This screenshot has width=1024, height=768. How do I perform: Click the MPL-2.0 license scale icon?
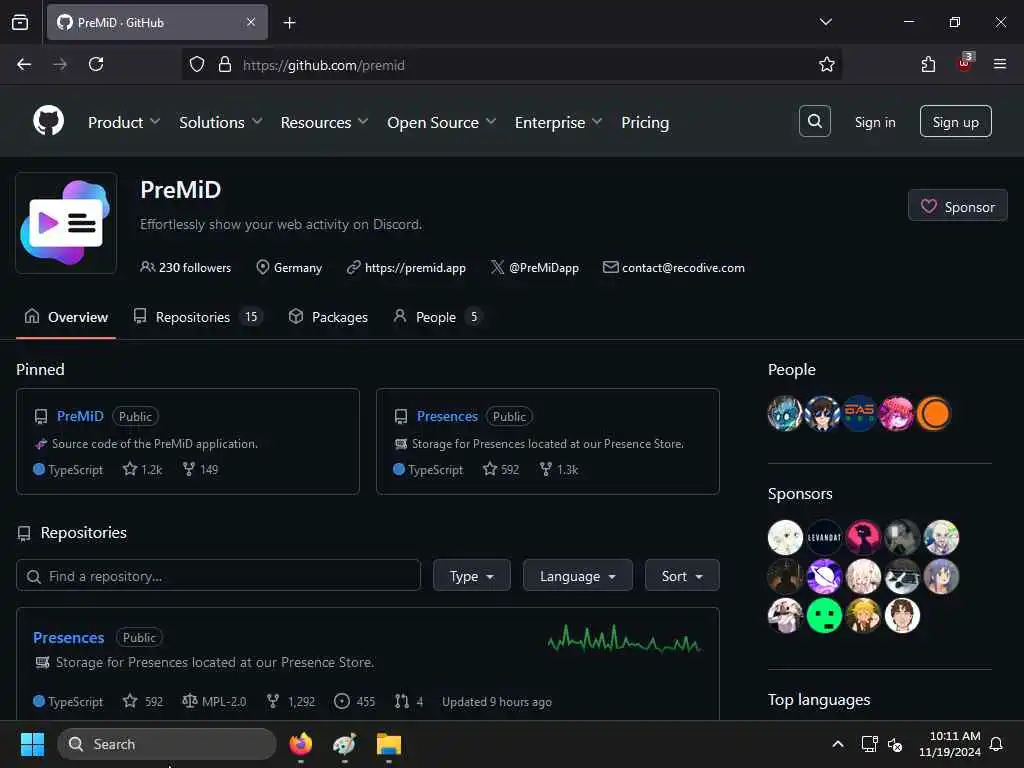tap(190, 701)
